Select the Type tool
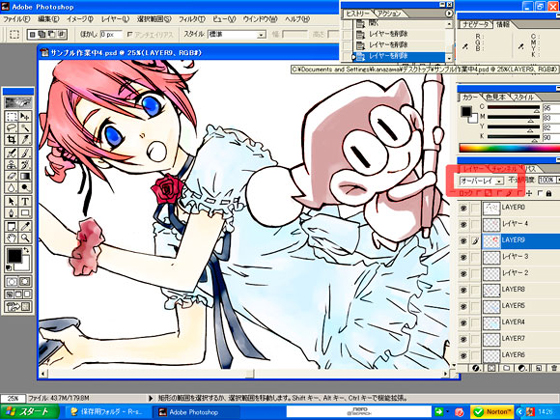Image resolution: width=560 pixels, height=420 pixels. [x=25, y=201]
